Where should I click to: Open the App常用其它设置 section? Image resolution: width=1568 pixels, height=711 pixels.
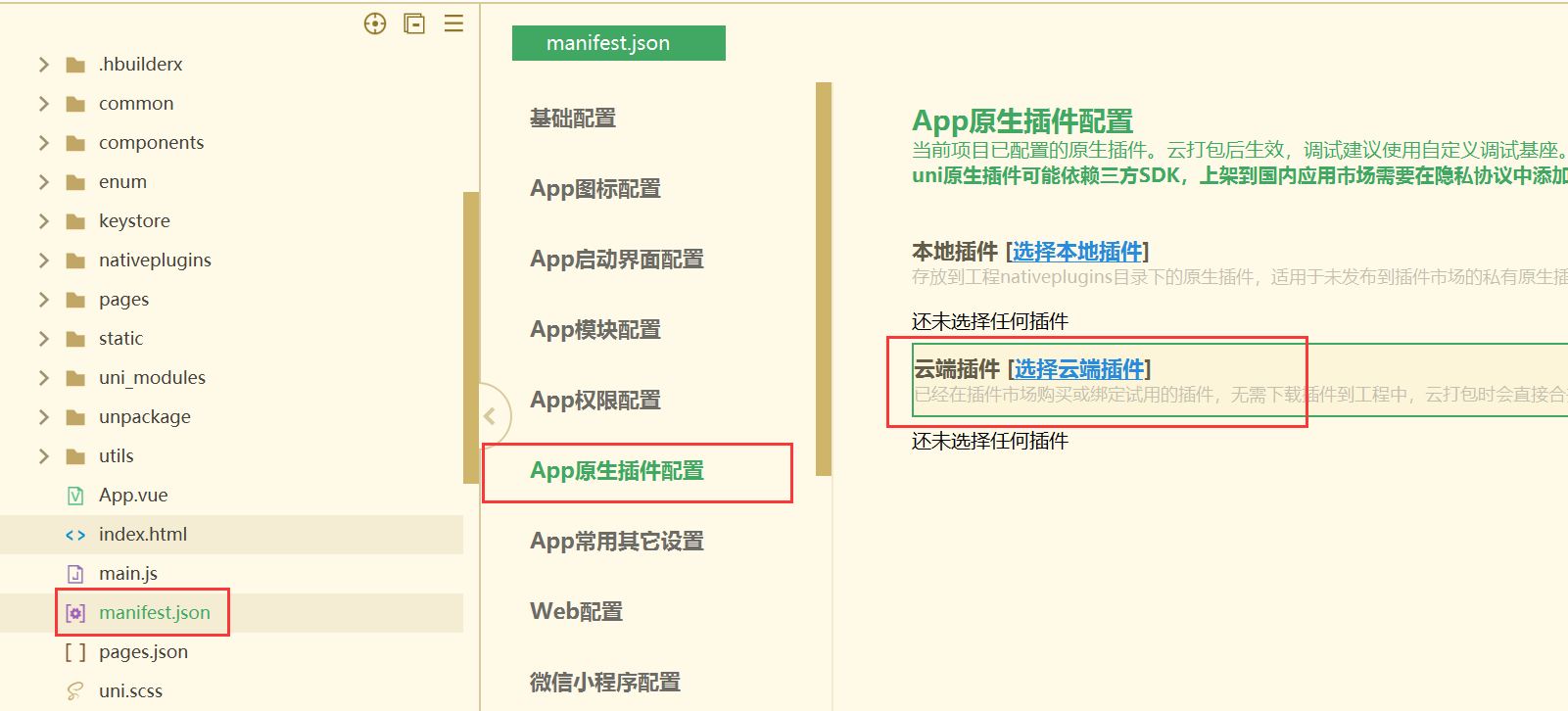coord(617,542)
